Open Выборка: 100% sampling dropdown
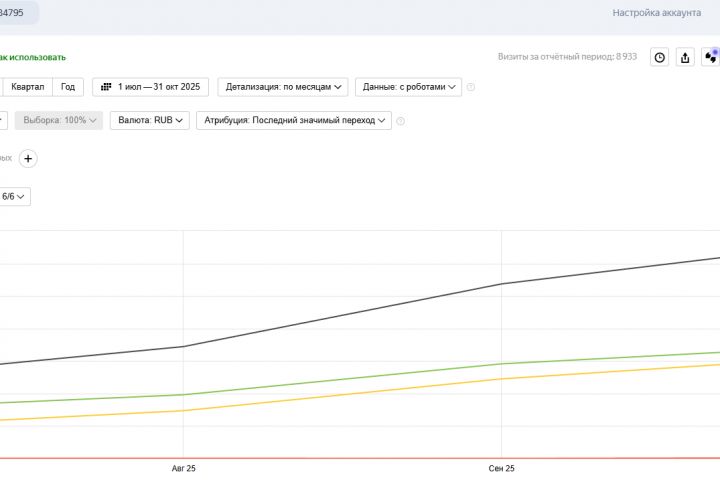 61,121
